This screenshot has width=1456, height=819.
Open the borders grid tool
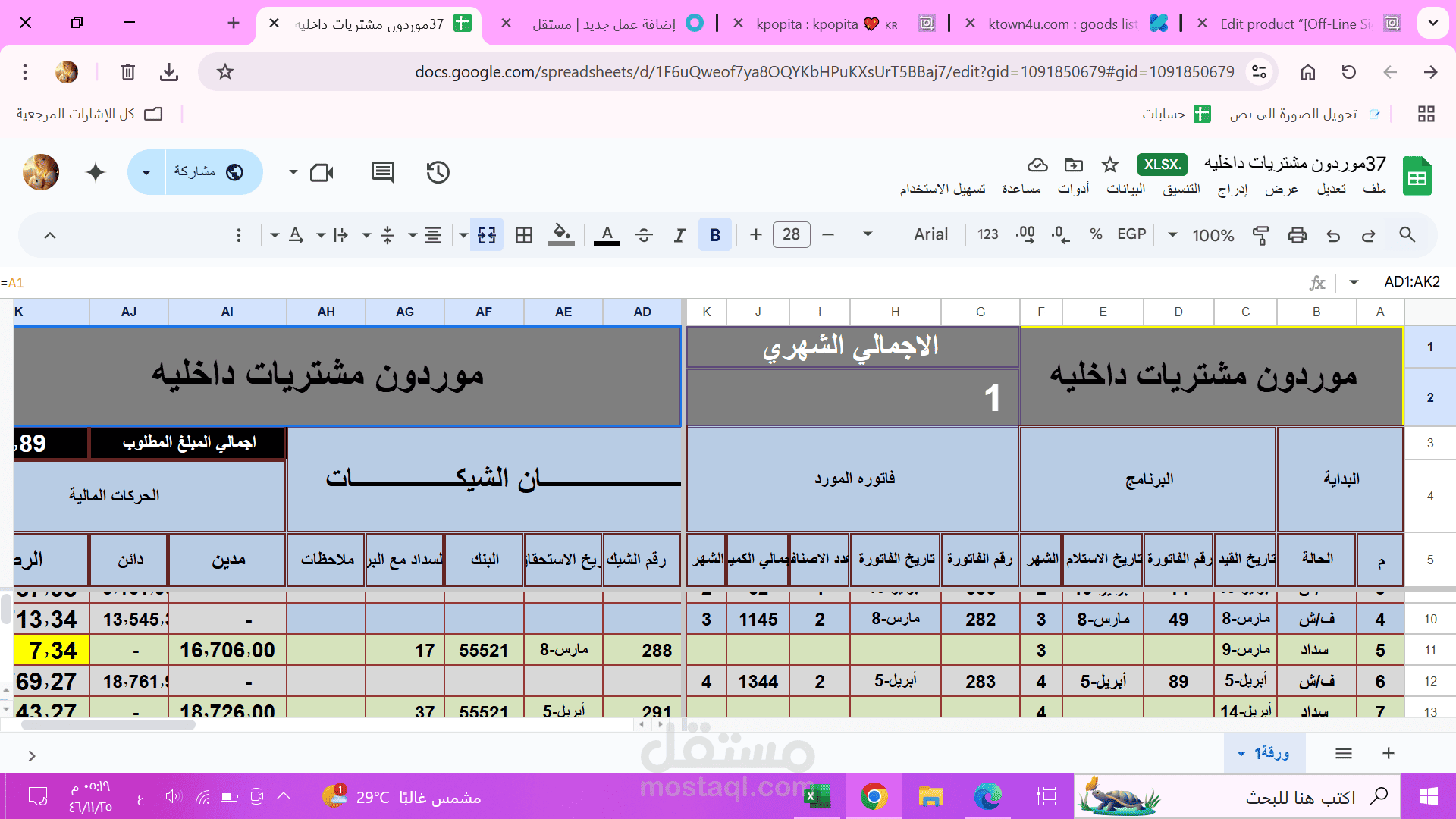[x=524, y=235]
